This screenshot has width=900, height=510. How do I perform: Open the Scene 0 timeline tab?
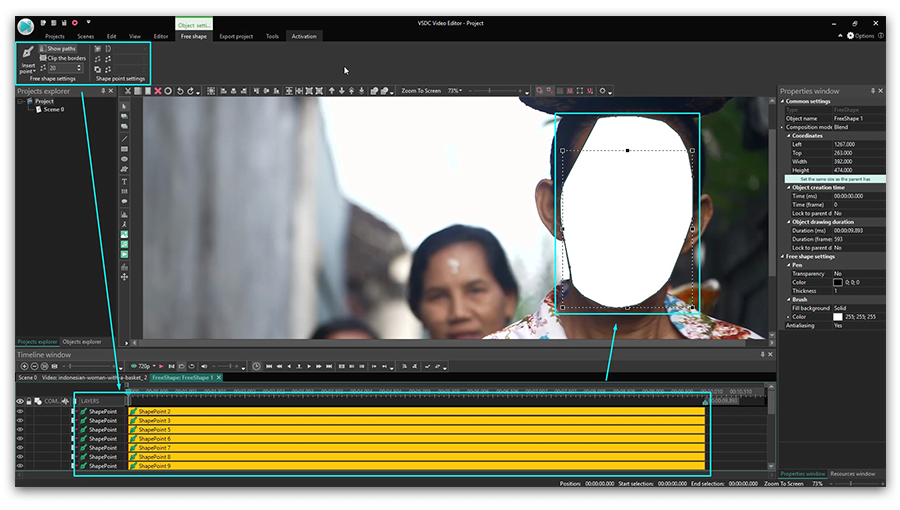(x=28, y=377)
